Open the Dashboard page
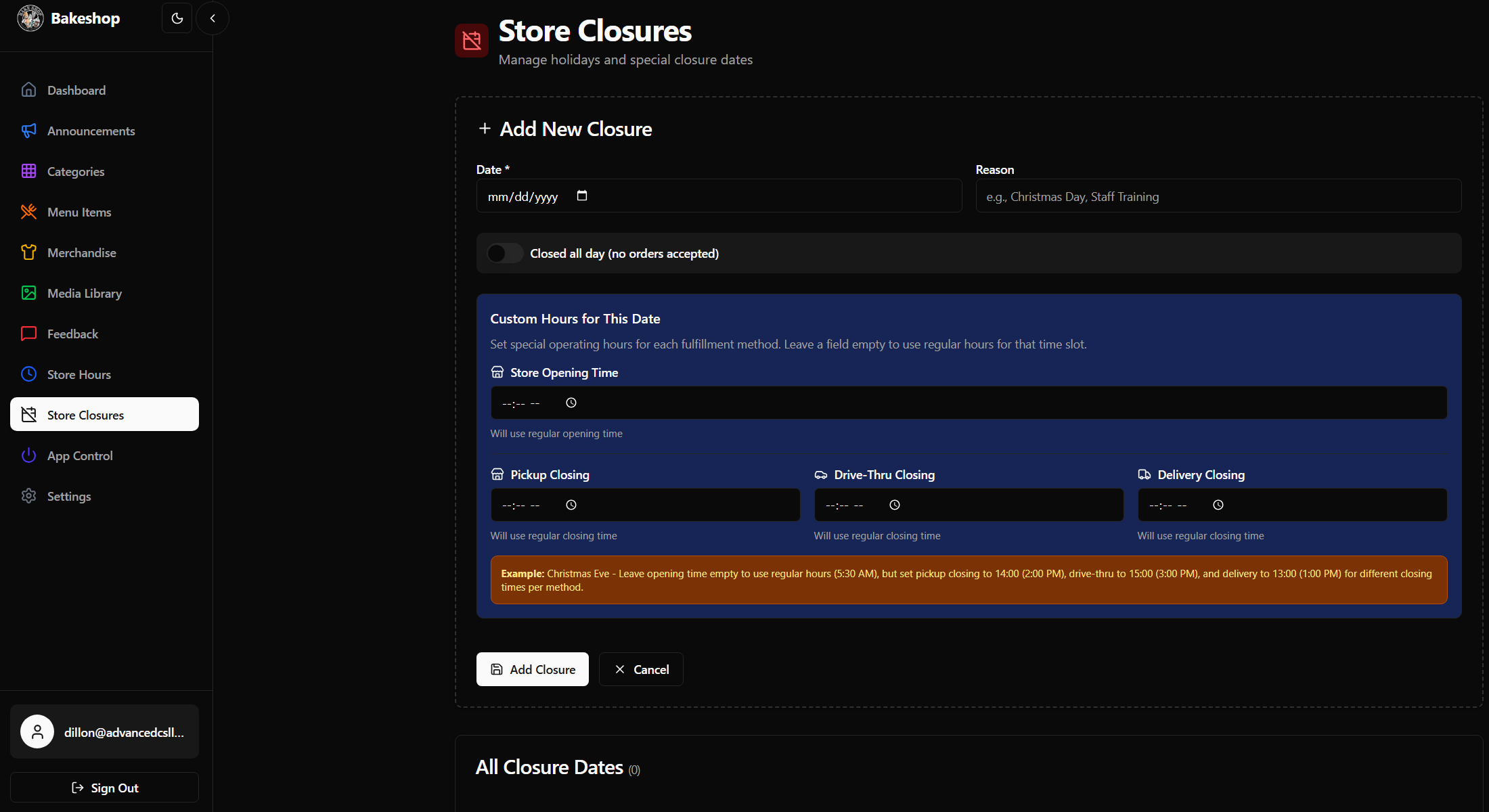The height and width of the screenshot is (812, 1489). 104,90
